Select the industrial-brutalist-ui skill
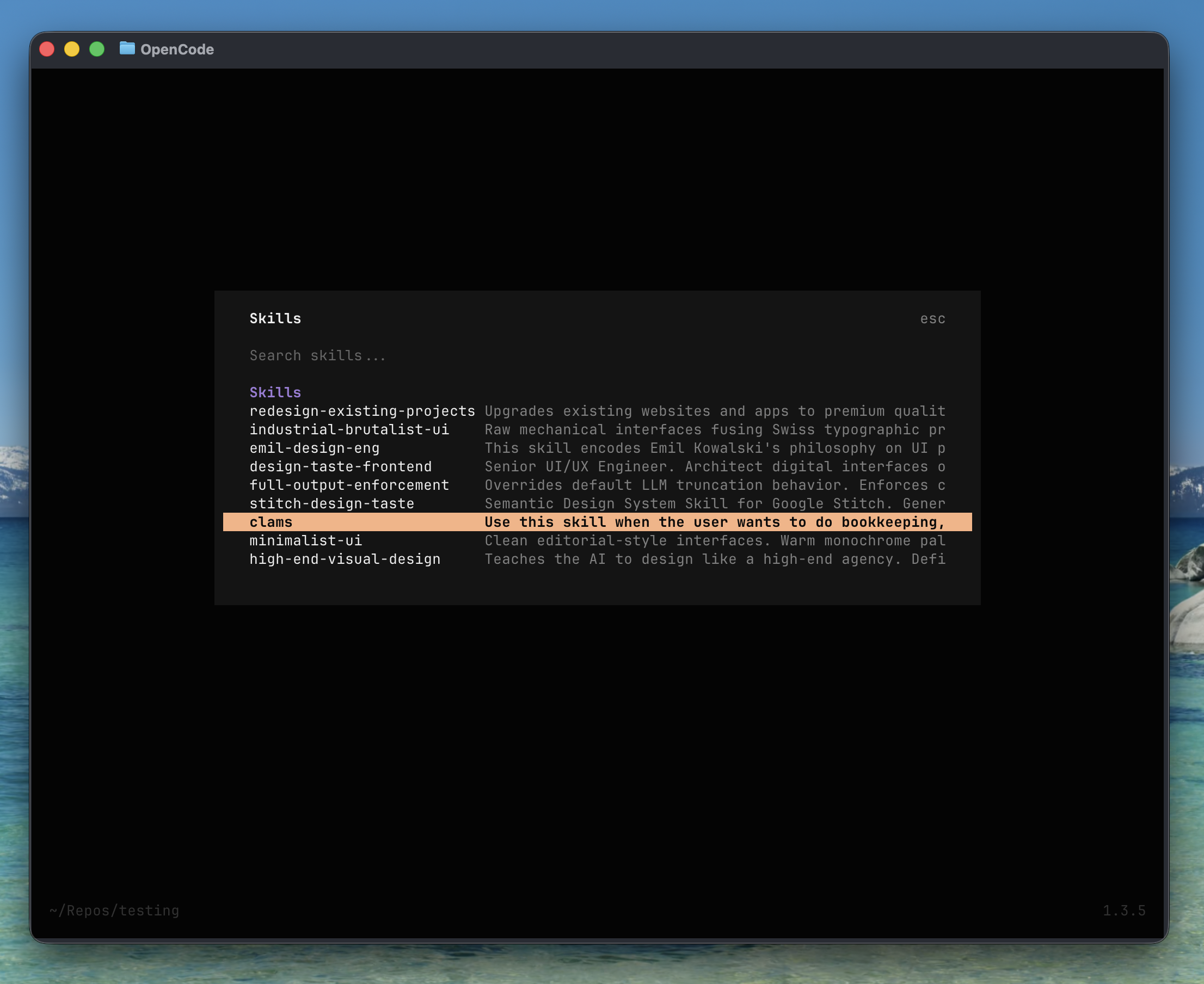 (x=349, y=429)
